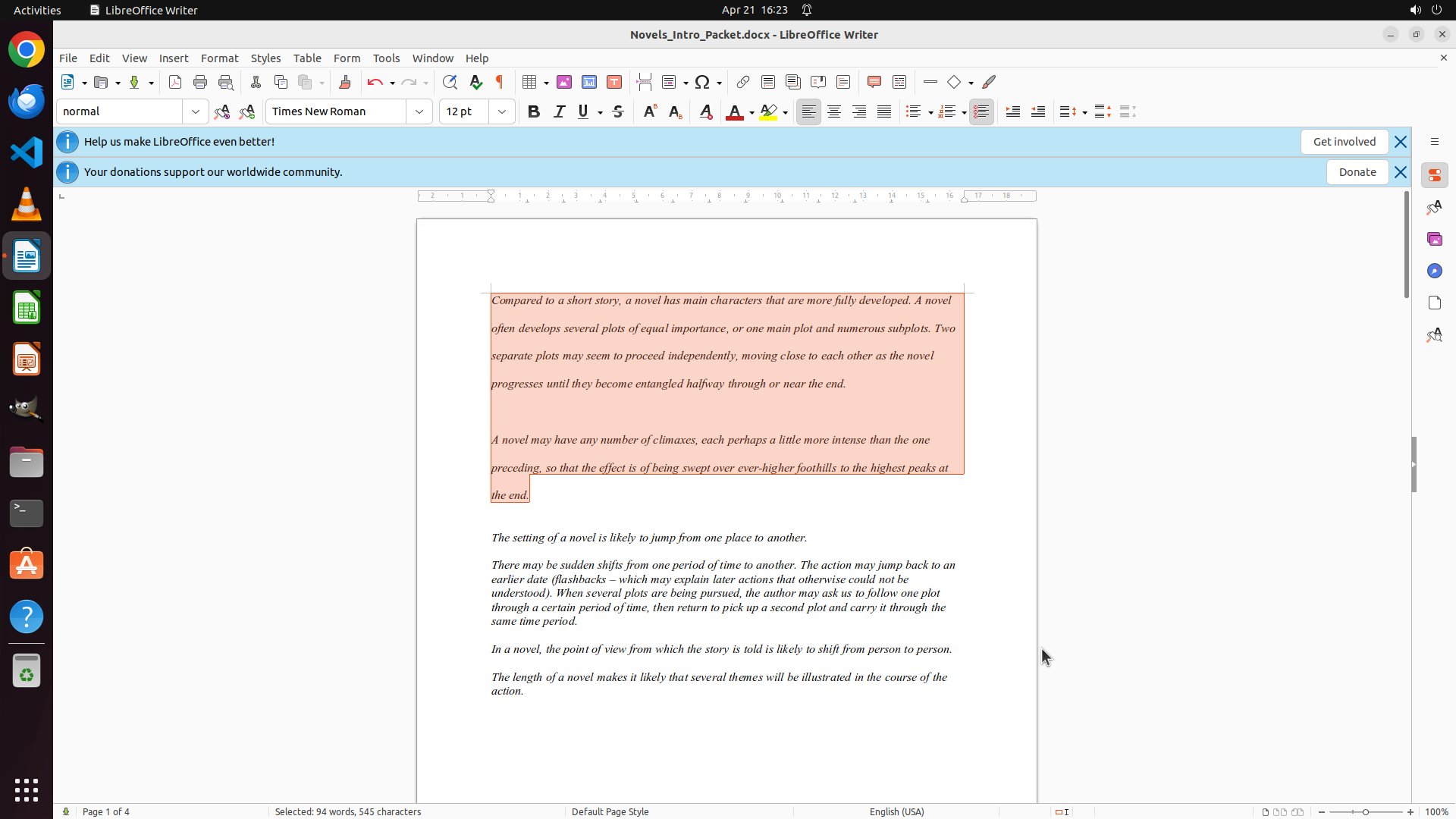The image size is (1456, 819).
Task: Open the Insert Special Character tool
Action: tap(702, 82)
